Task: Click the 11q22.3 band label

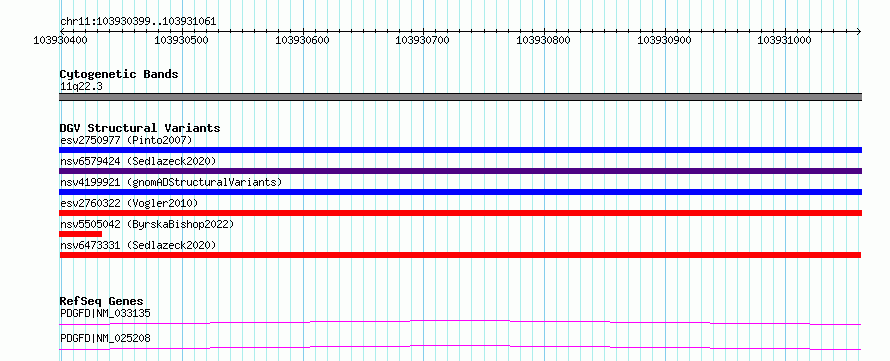Action: pos(81,87)
